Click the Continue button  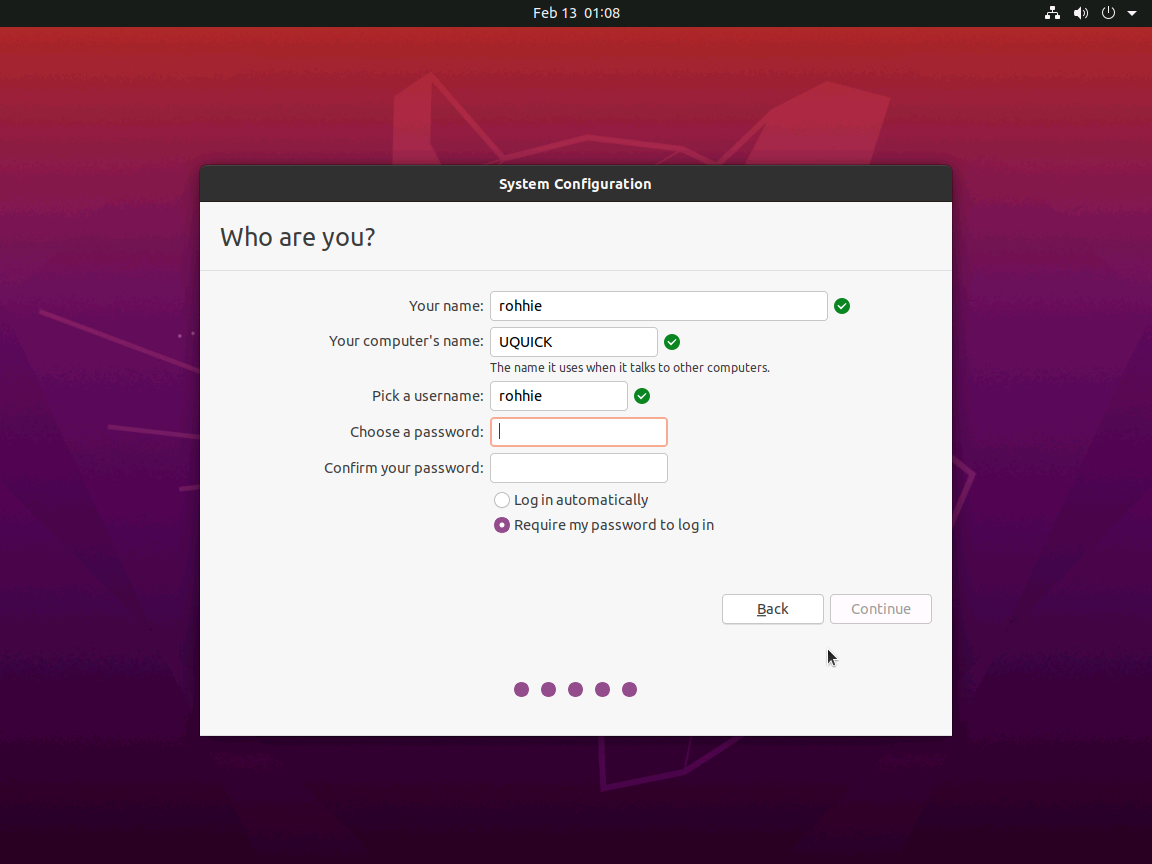[x=880, y=609]
